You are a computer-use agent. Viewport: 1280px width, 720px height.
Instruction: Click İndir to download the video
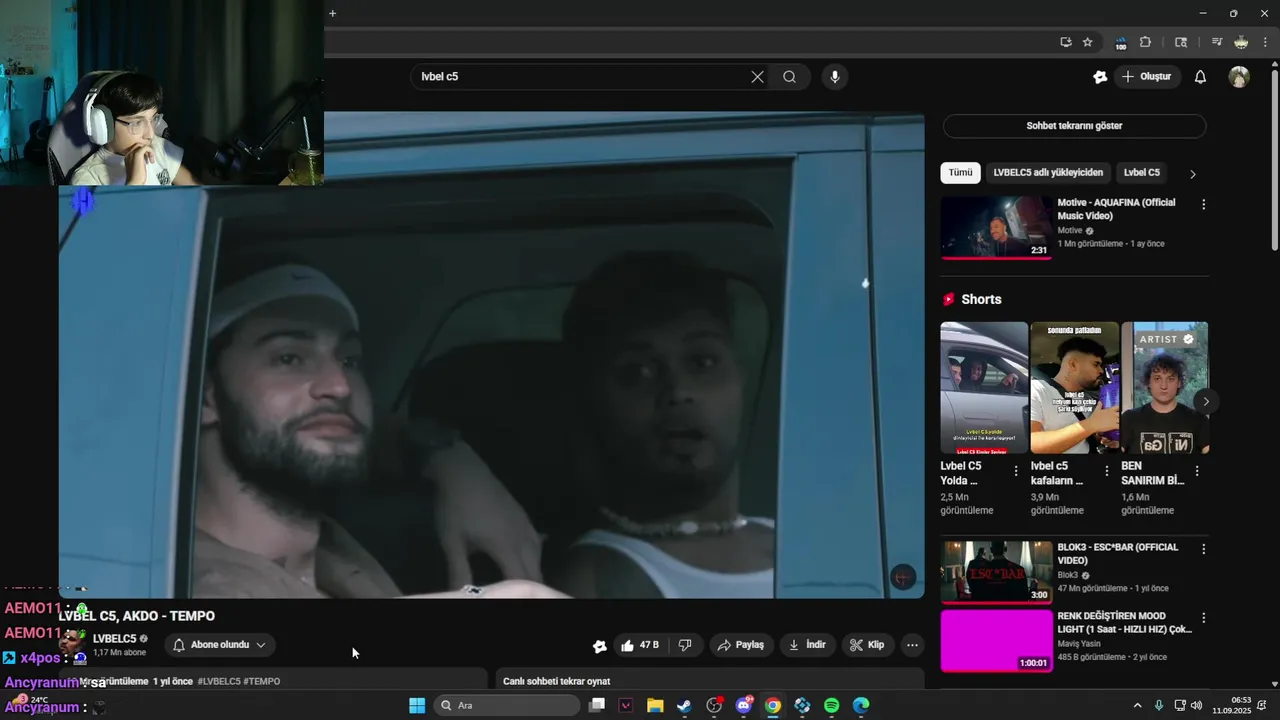pos(807,645)
